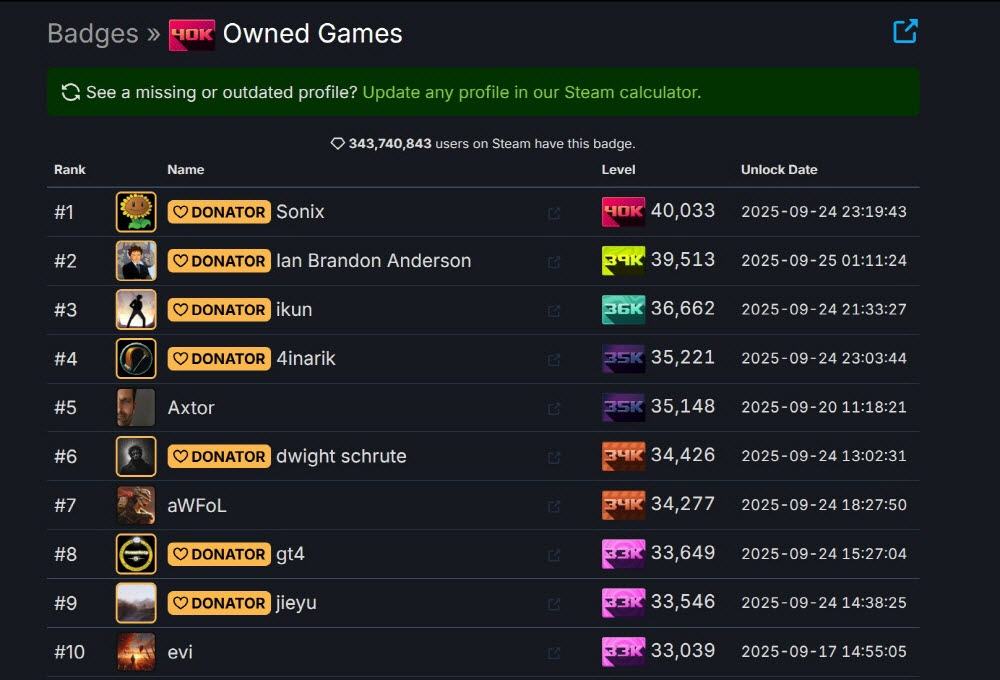1000x680 pixels.
Task: Open the Badges breadcrumb link
Action: click(x=93, y=34)
